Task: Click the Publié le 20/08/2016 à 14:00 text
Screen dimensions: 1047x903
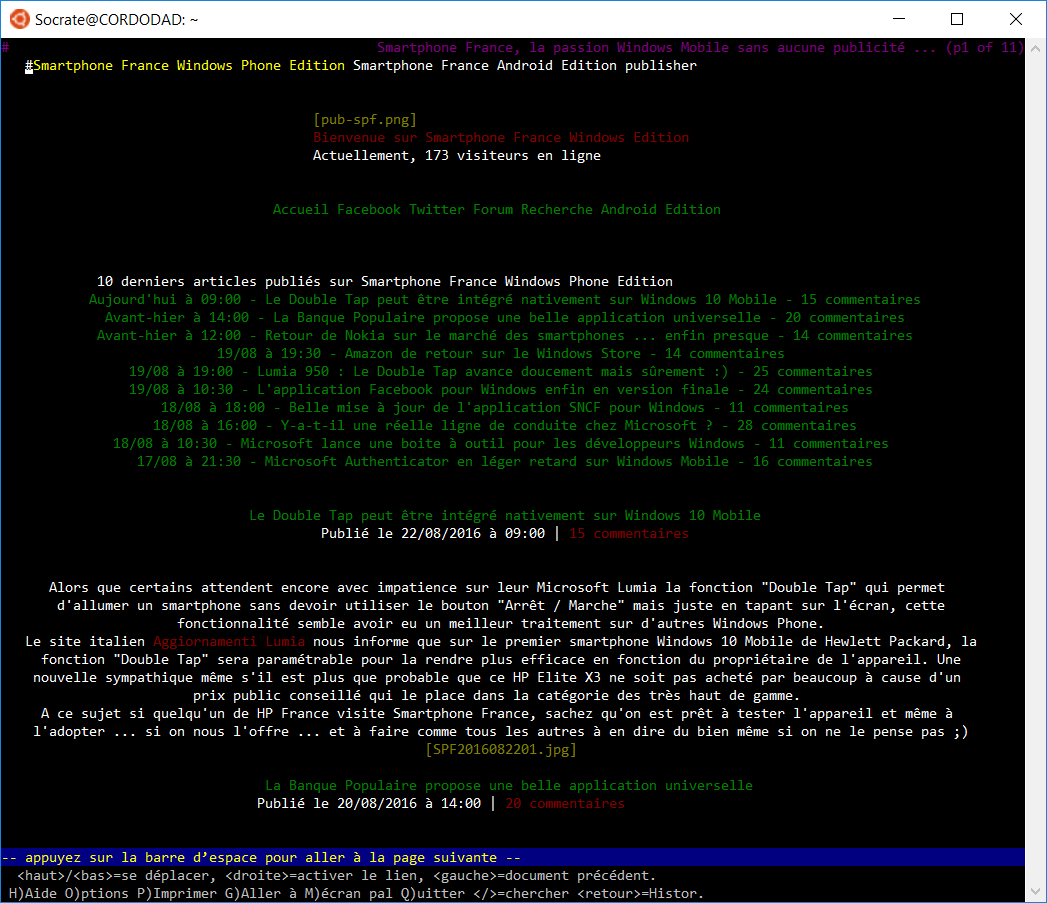Action: point(369,804)
